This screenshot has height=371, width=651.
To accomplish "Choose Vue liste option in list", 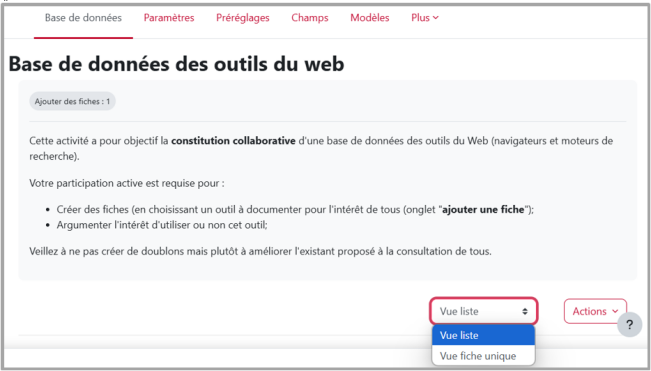I will click(x=483, y=335).
